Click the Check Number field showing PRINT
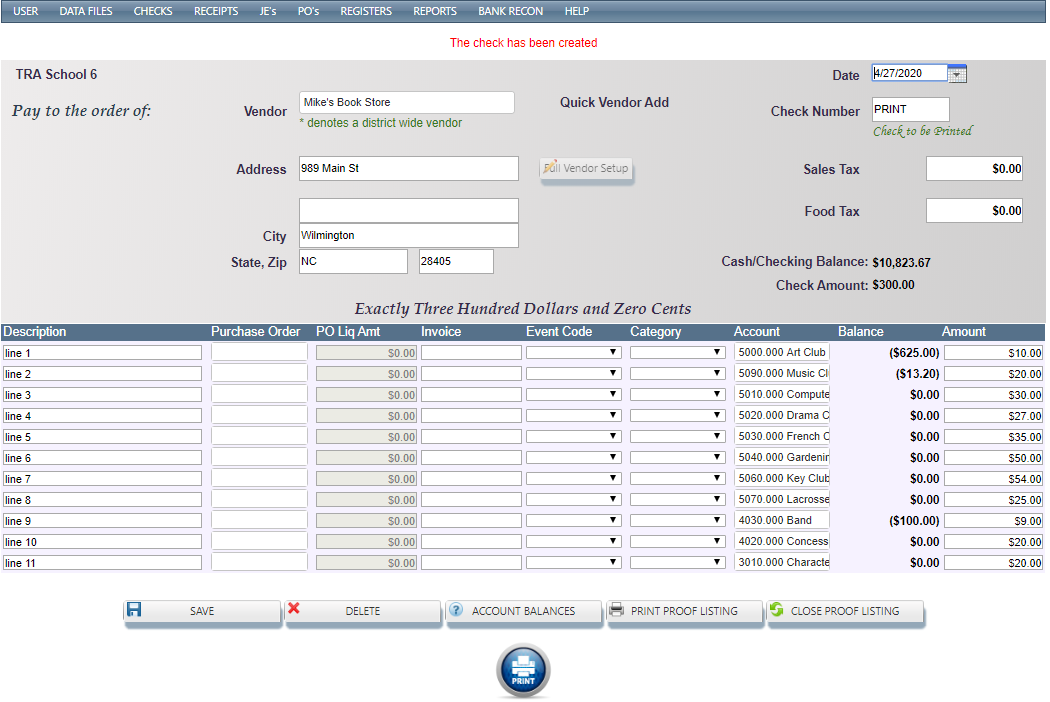 click(911, 109)
